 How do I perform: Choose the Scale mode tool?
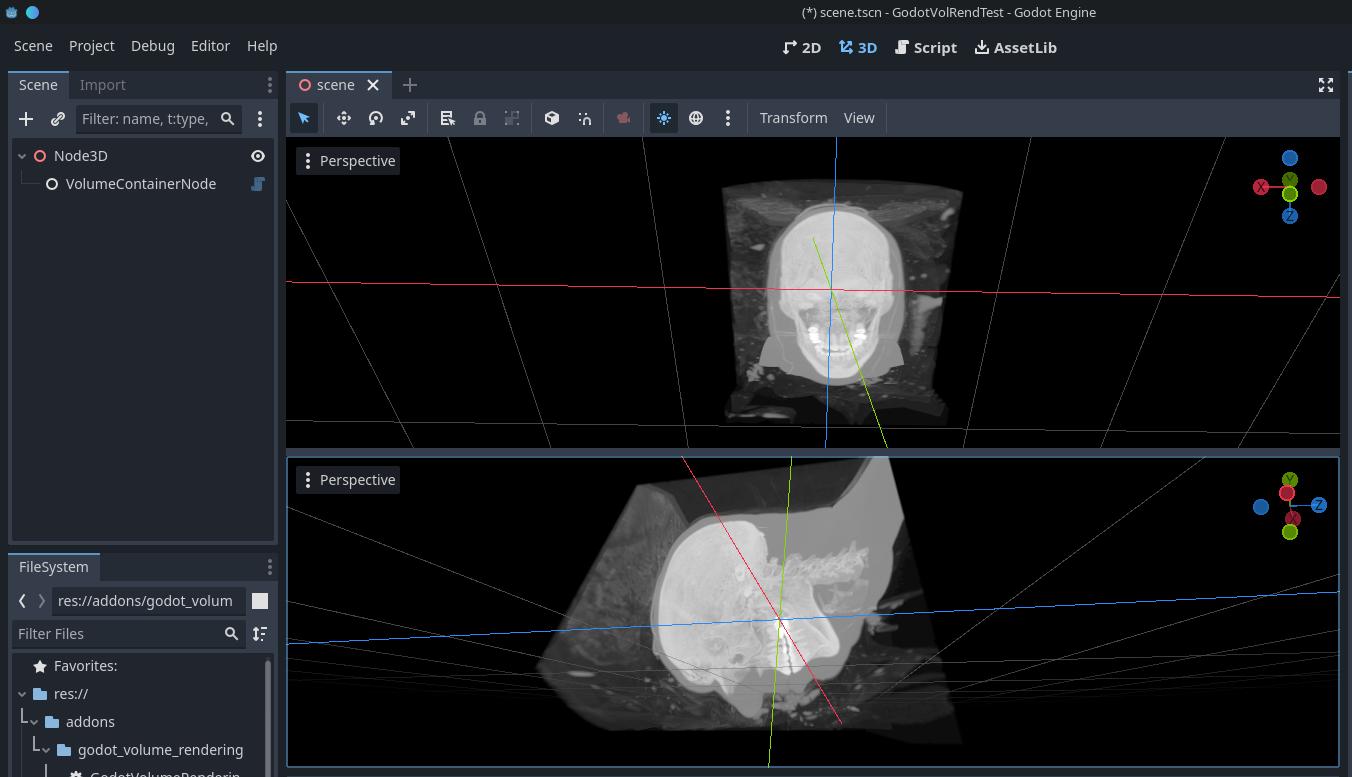[408, 118]
